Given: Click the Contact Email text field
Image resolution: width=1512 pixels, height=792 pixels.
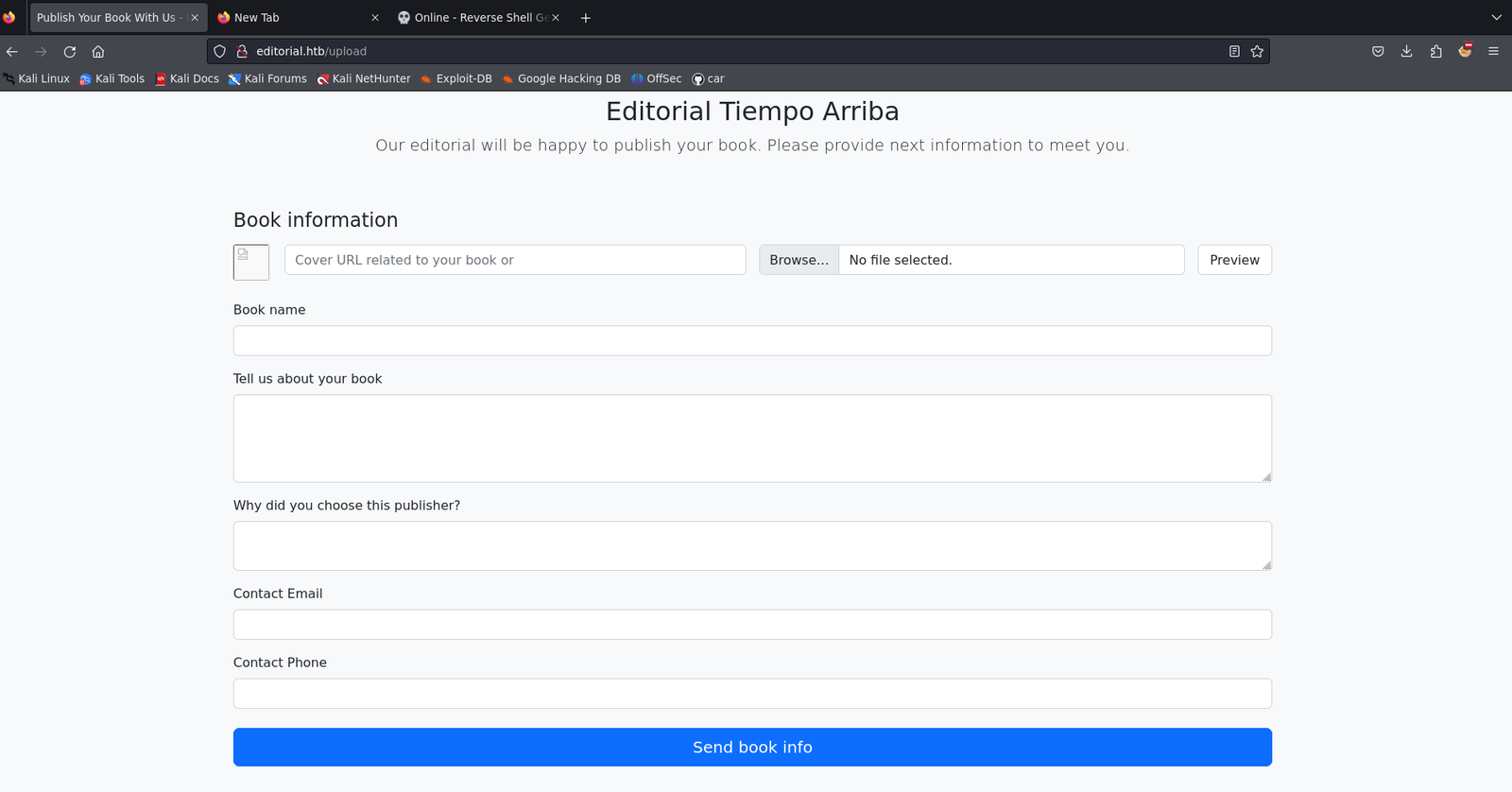Looking at the screenshot, I should [752, 625].
